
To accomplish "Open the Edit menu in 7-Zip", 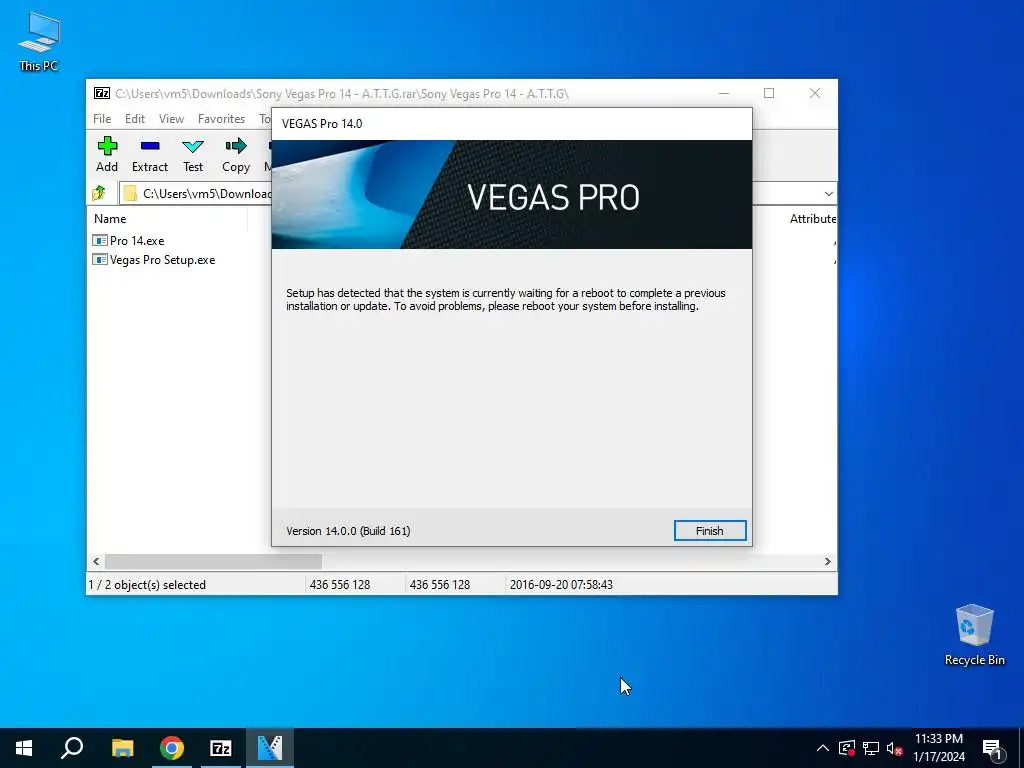I will pos(135,119).
